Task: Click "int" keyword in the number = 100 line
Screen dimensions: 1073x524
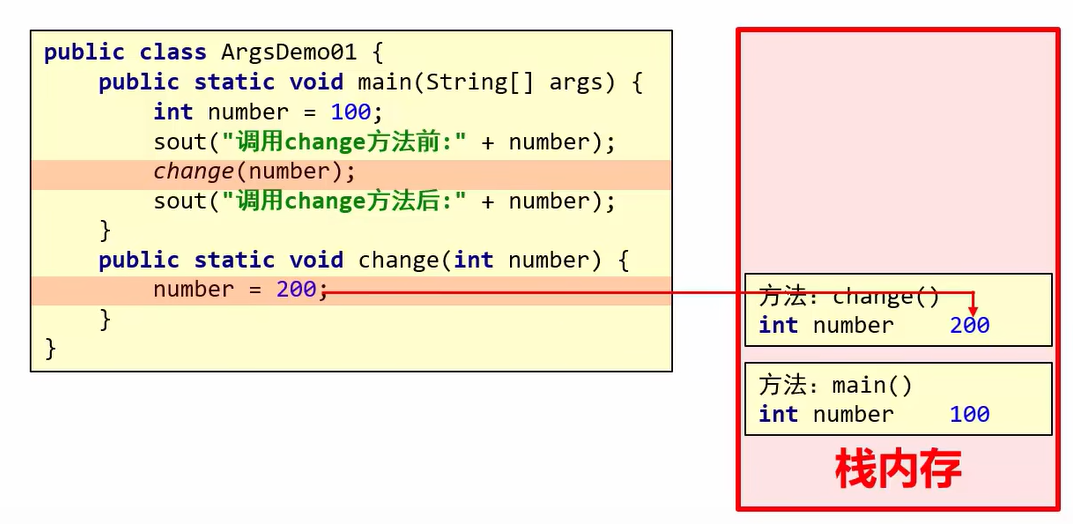Action: pos(173,112)
